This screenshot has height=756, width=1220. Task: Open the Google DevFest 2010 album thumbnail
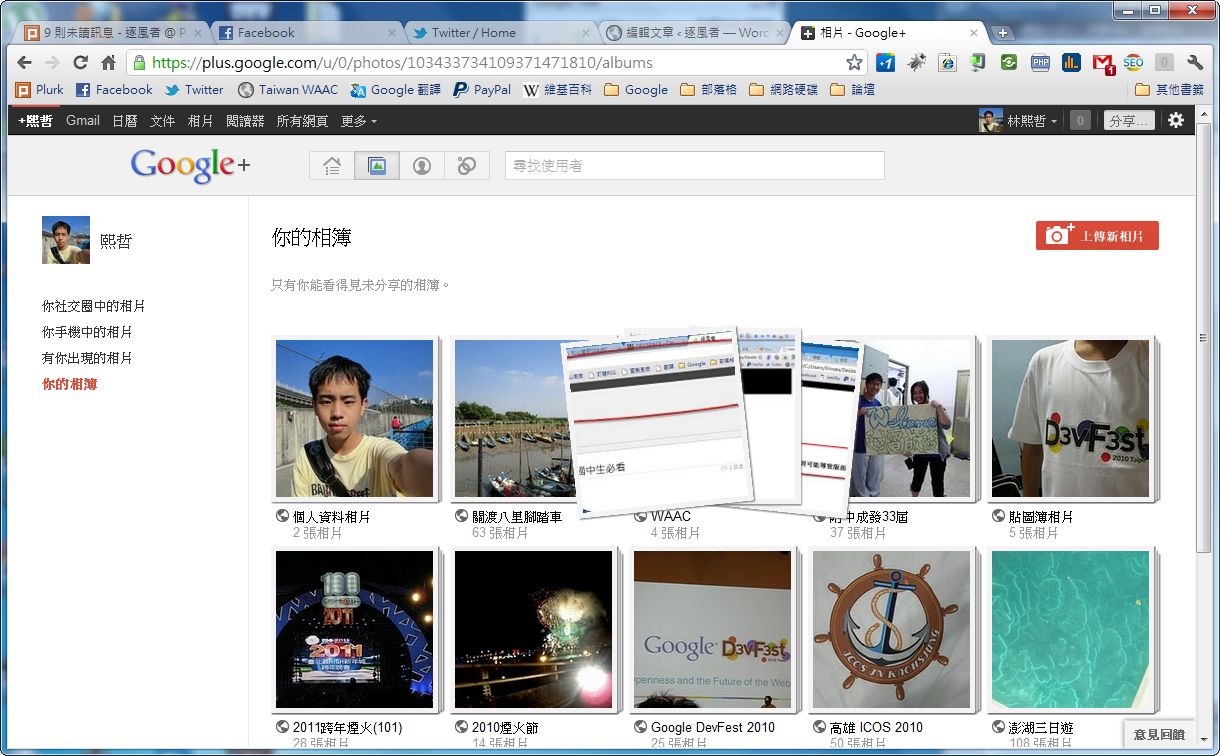tap(713, 630)
